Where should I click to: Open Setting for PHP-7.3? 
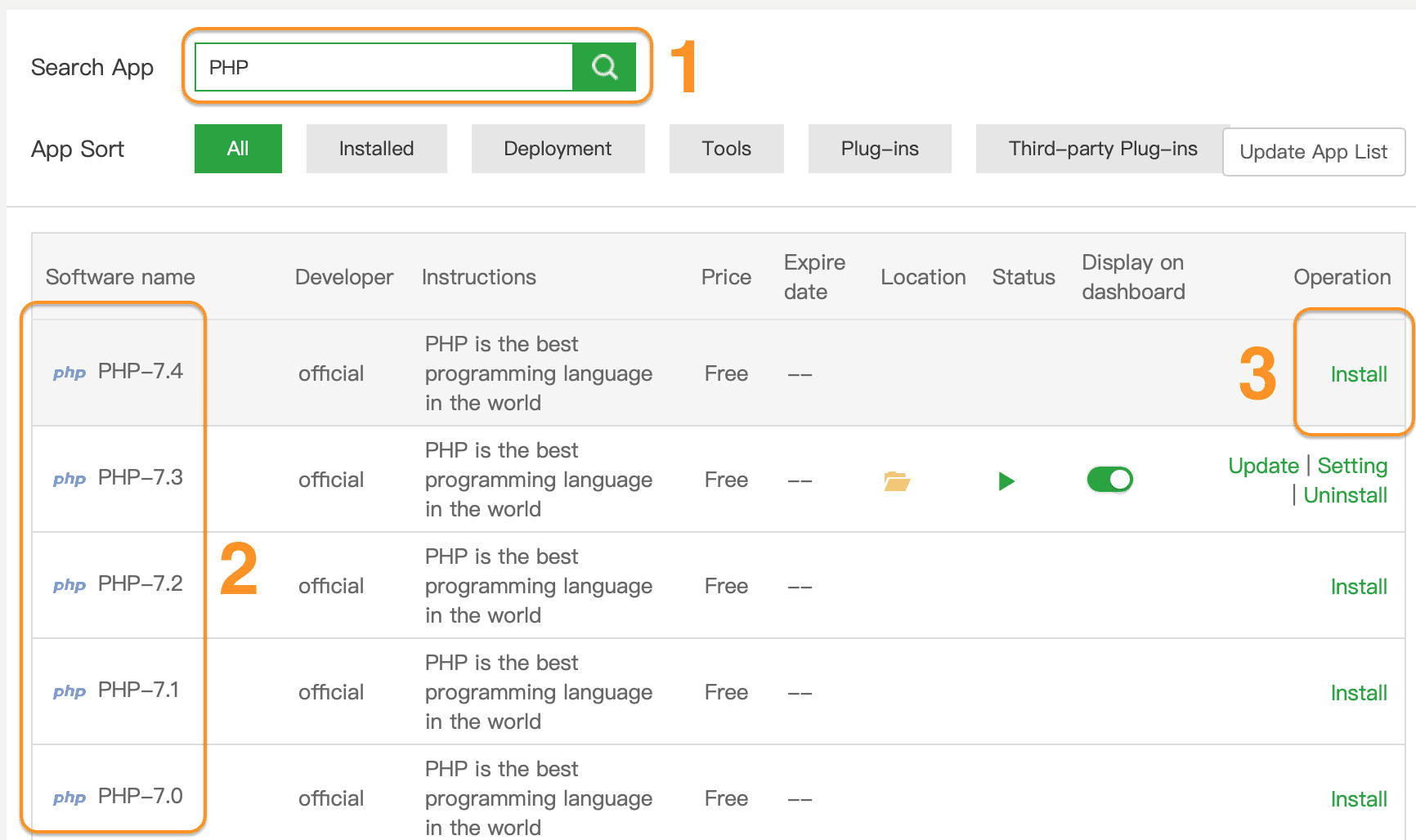1352,465
